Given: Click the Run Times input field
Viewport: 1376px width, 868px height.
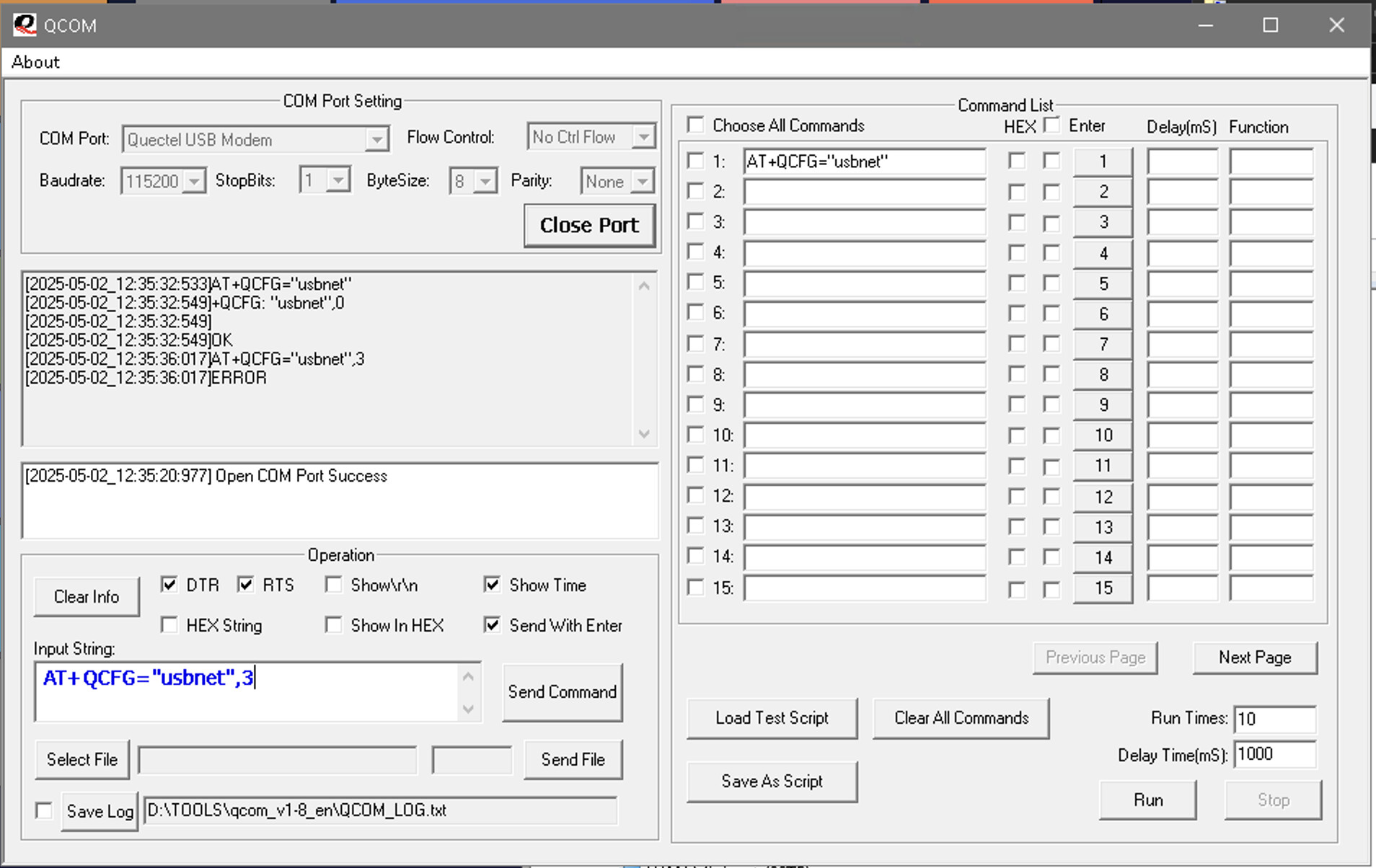Looking at the screenshot, I should coord(1274,719).
